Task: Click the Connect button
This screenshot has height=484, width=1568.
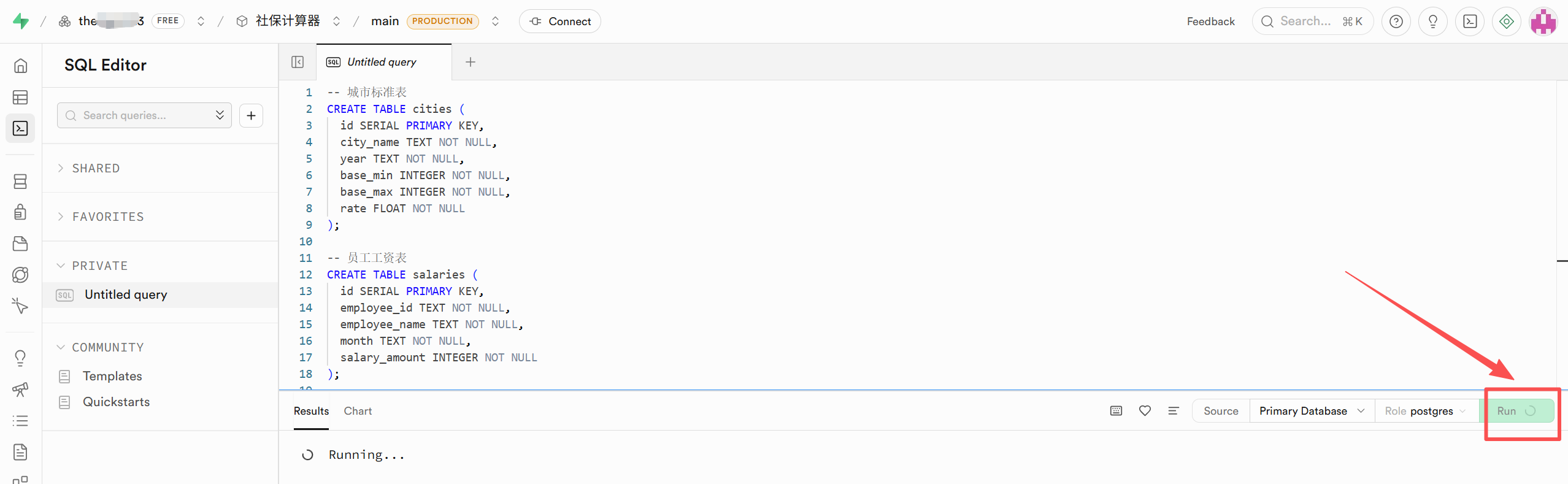Action: click(x=560, y=21)
